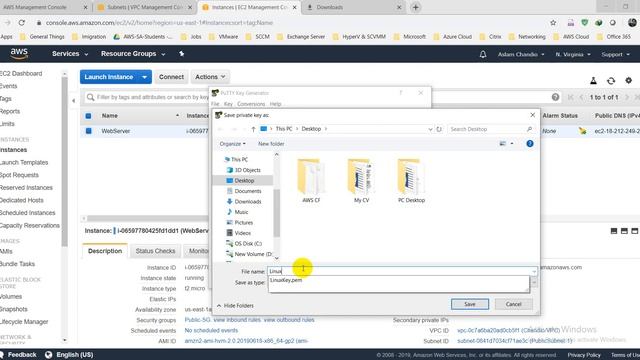Viewport: 640px width, 360px height.
Task: Click the AWS logo in console header
Action: pyautogui.click(x=19, y=53)
